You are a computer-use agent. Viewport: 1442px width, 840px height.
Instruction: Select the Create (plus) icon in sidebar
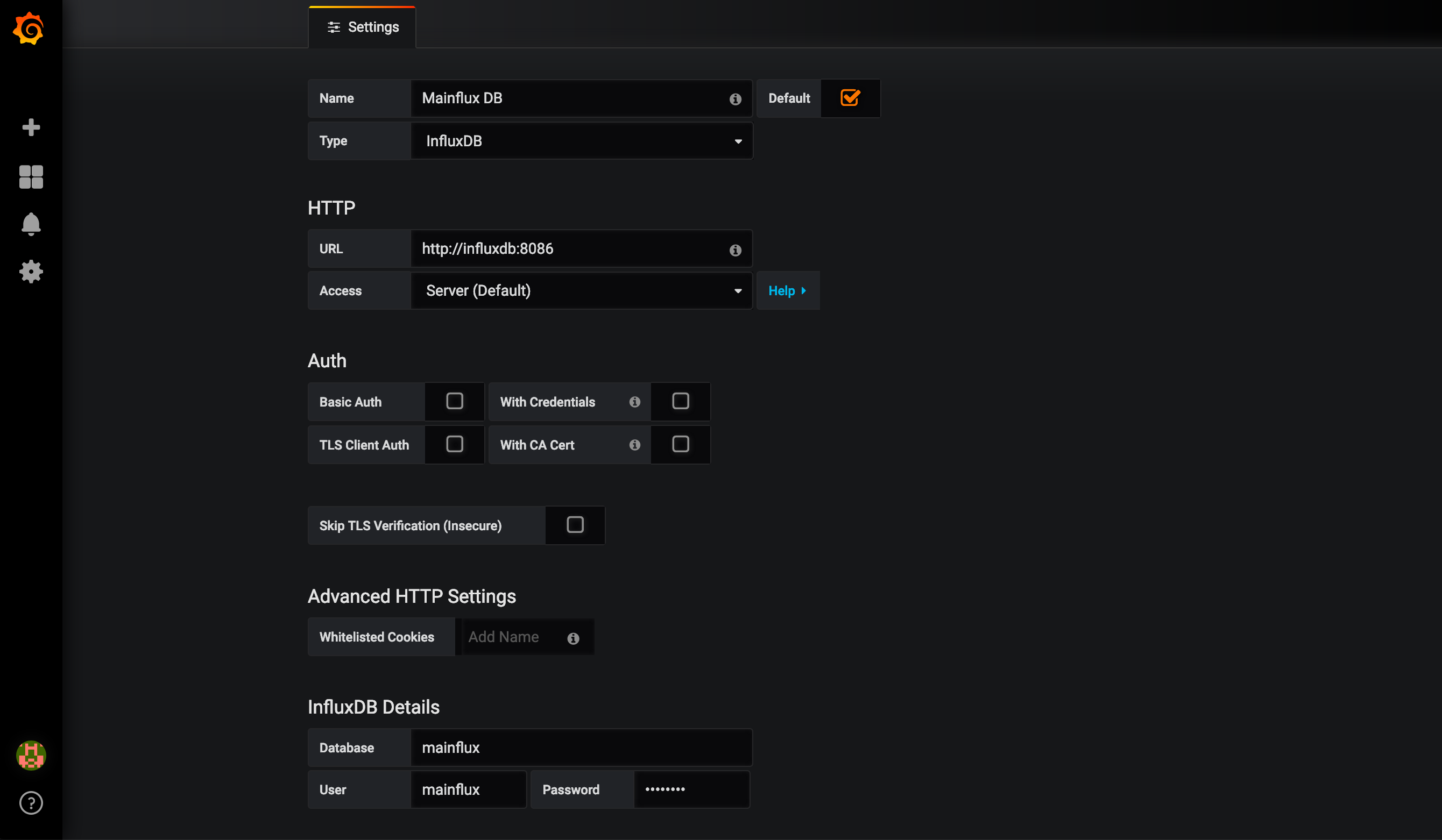pos(31,127)
